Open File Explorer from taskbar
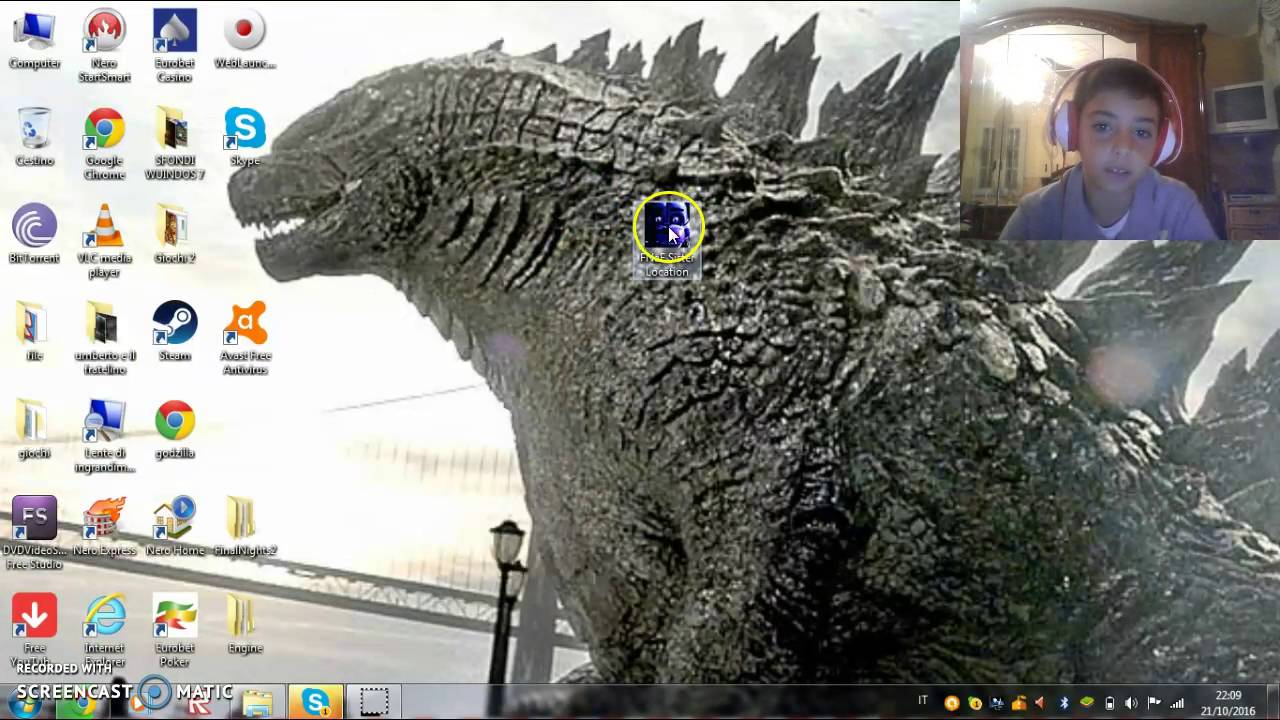The width and height of the screenshot is (1280, 720). (257, 703)
